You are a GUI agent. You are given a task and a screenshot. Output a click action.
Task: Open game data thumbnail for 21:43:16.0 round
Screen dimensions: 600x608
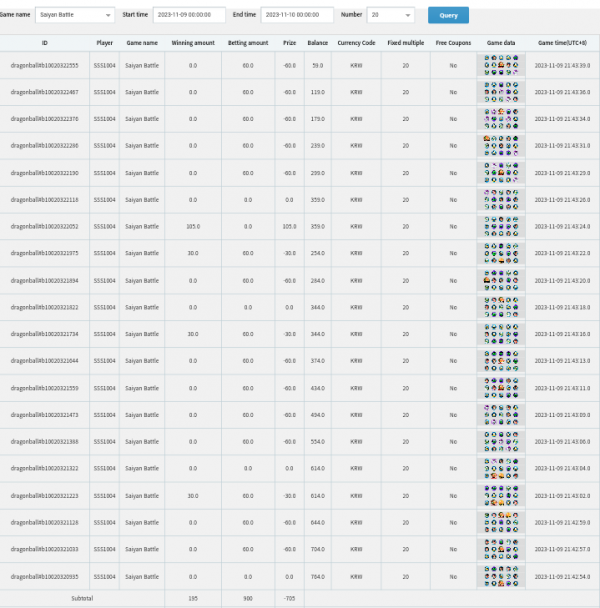coord(501,334)
